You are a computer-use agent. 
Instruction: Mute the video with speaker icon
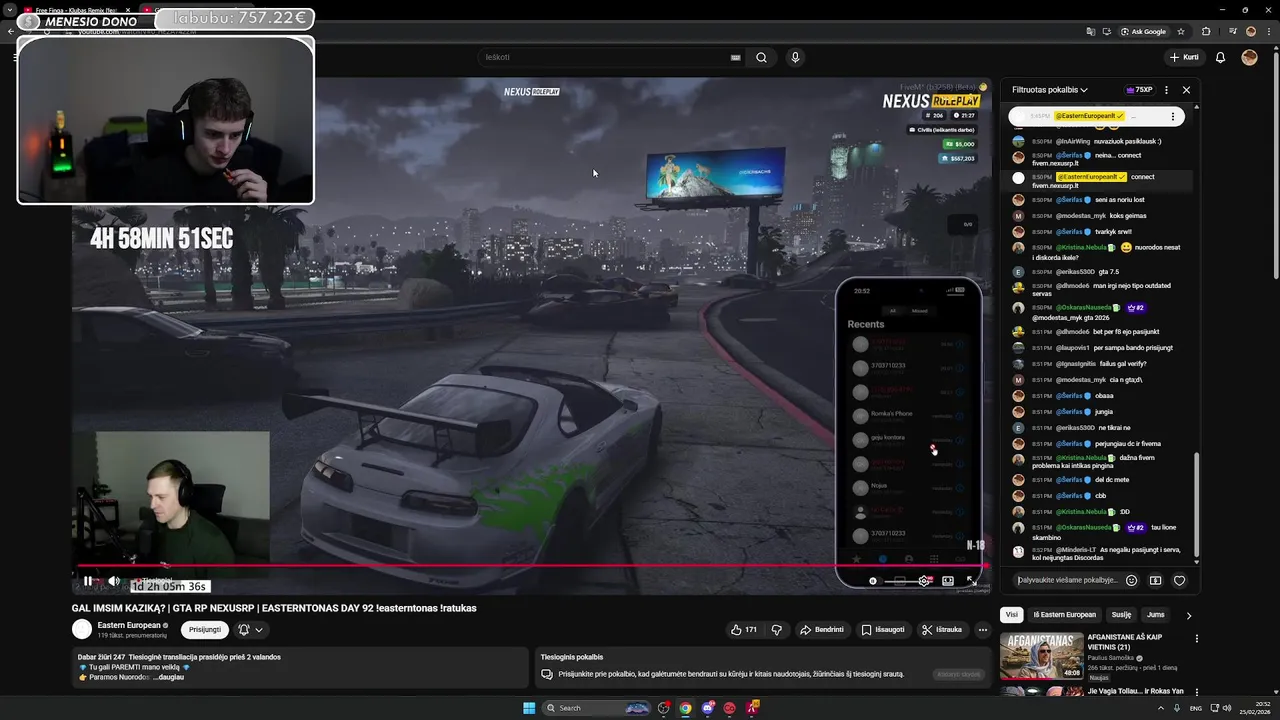click(x=114, y=581)
